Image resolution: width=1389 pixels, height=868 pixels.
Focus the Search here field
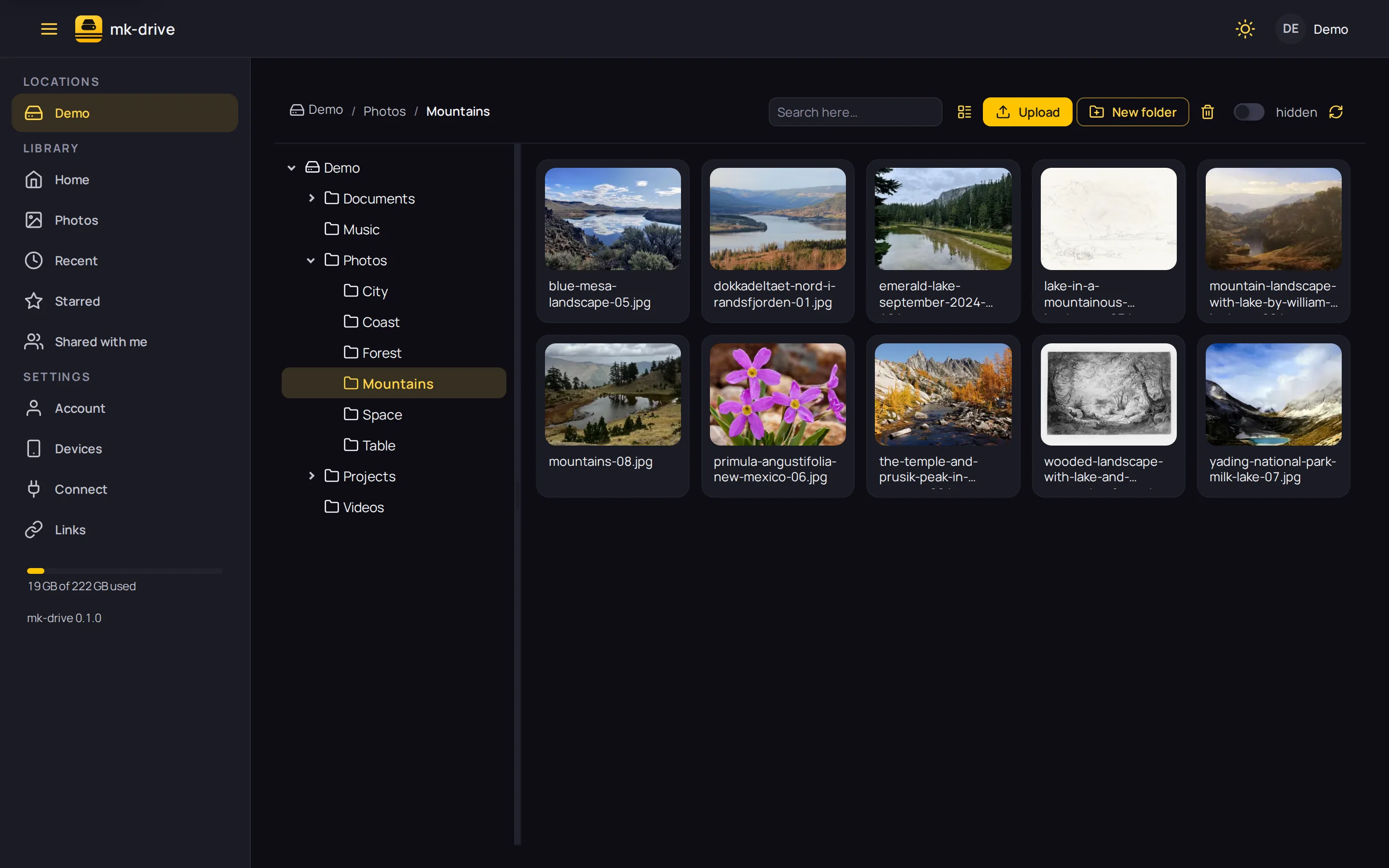click(x=855, y=112)
